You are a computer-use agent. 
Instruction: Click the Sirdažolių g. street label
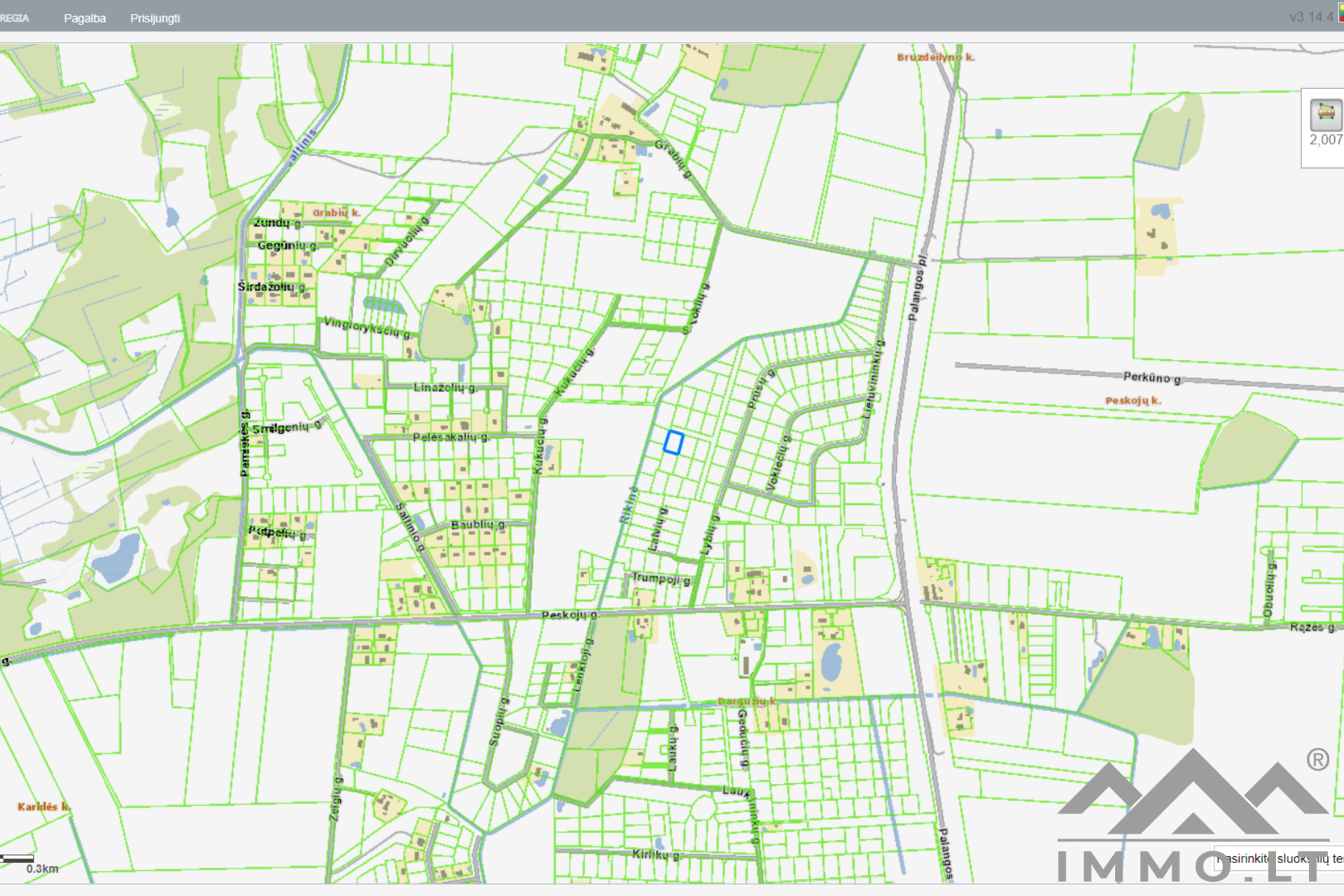click(x=272, y=287)
